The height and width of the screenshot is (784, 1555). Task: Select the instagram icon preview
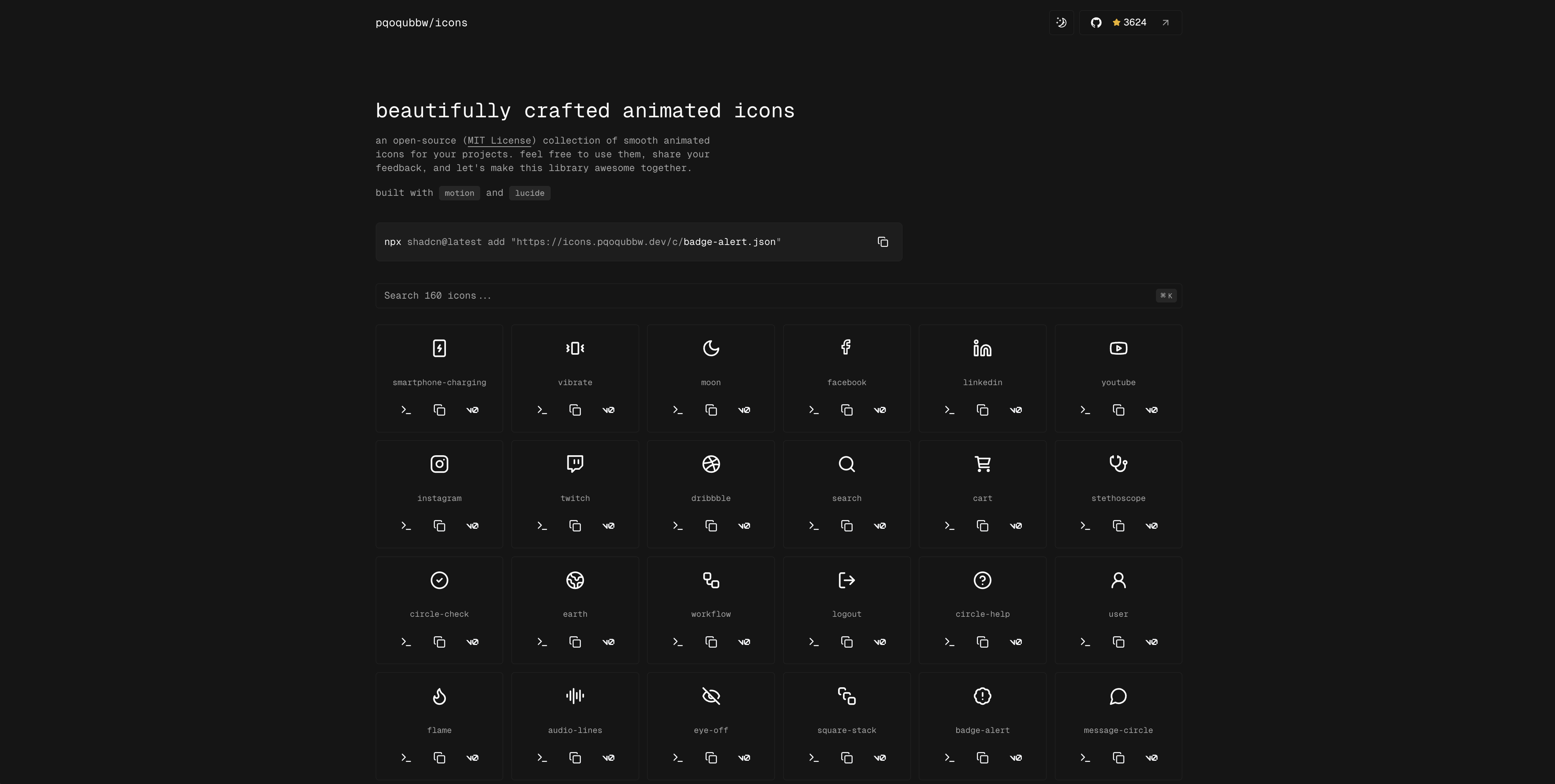coord(439,464)
